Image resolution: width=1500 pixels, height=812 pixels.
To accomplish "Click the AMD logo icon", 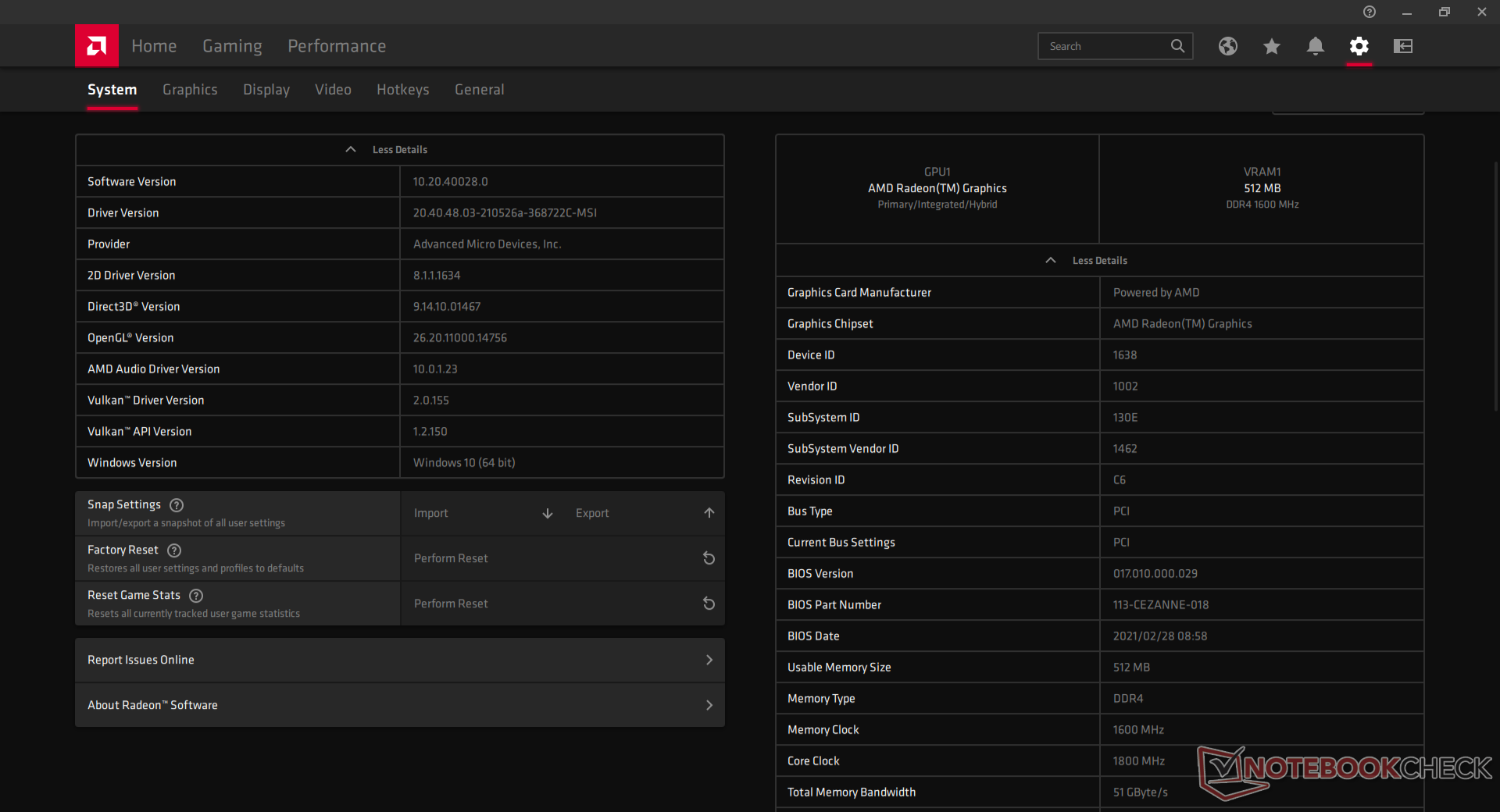I will (97, 46).
